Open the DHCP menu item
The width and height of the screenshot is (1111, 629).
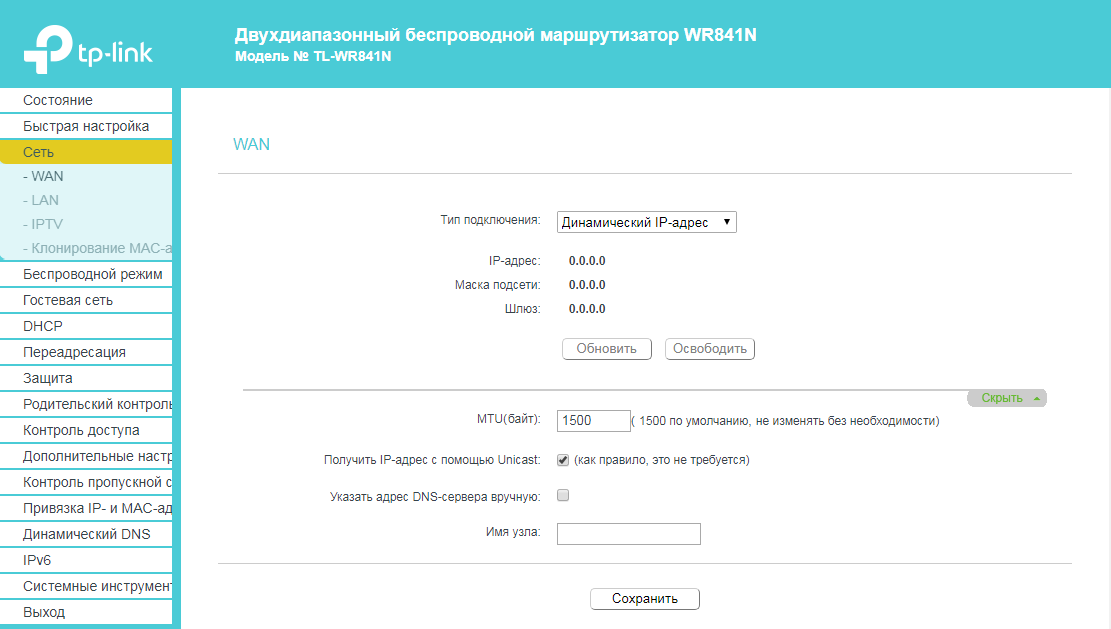tap(86, 326)
